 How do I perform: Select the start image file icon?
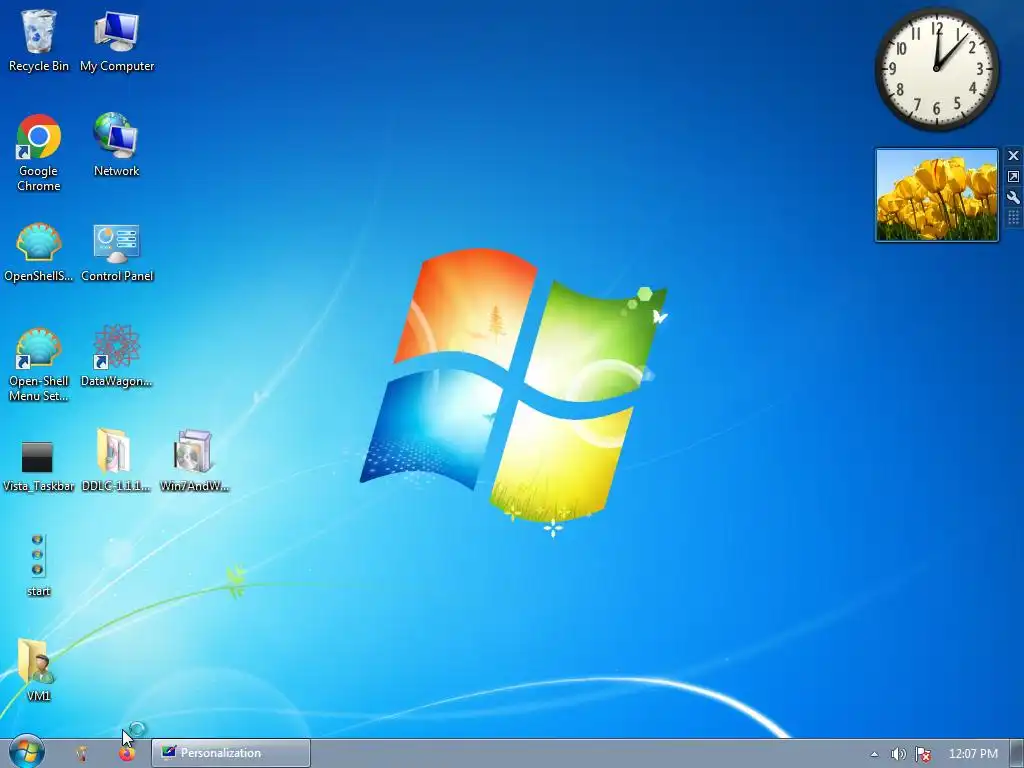[x=38, y=565]
